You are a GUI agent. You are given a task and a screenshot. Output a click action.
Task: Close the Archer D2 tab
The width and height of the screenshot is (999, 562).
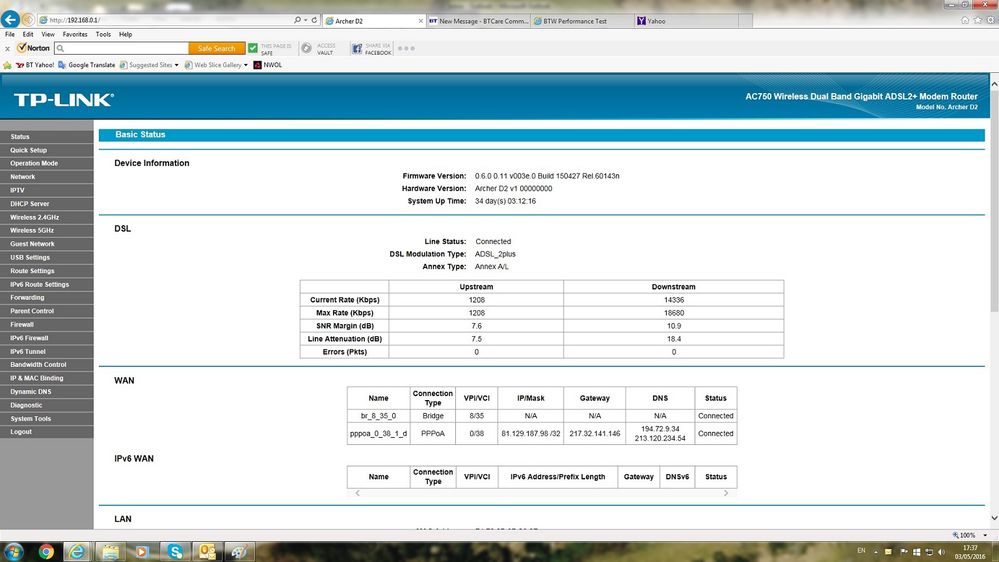[420, 21]
